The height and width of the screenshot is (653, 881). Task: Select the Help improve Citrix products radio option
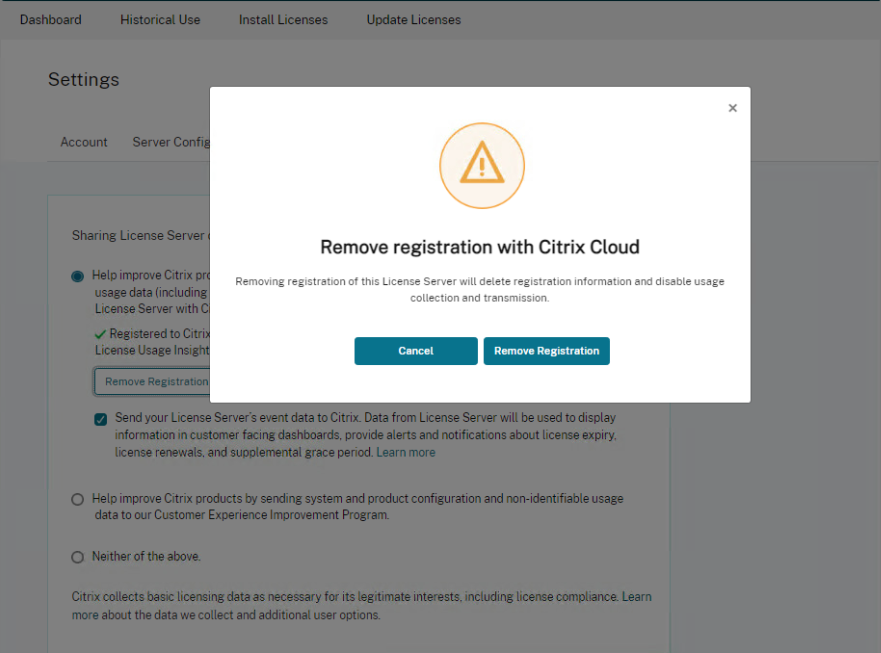tap(77, 275)
